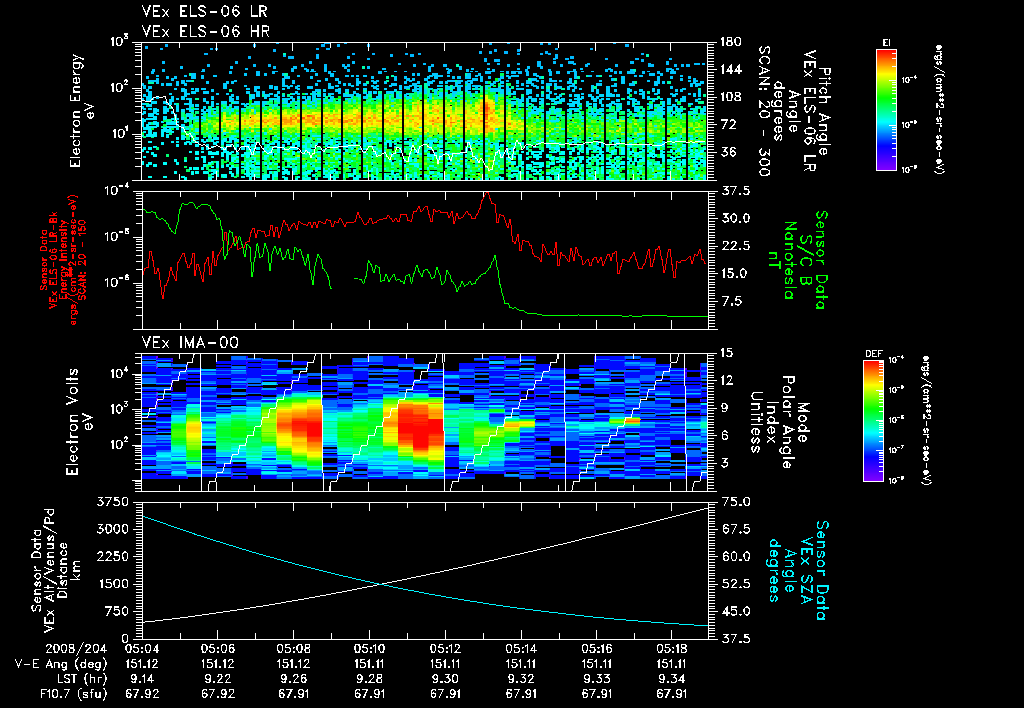Click the 05:04 time tick label

(142, 649)
